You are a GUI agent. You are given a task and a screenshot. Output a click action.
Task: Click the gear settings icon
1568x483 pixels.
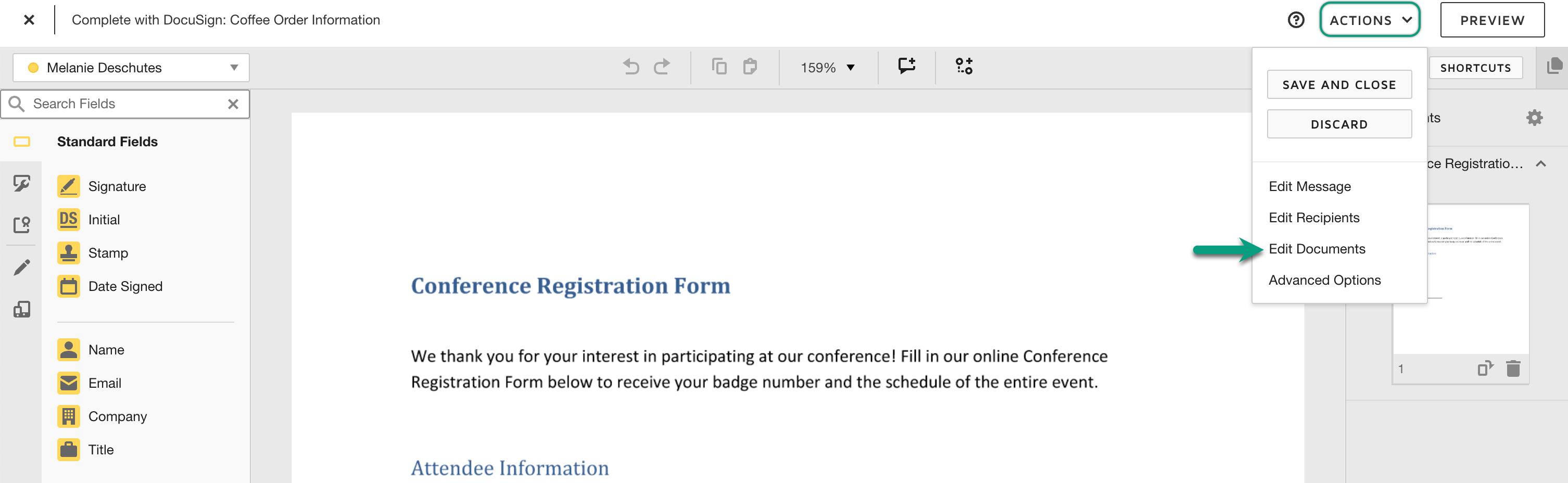(1534, 118)
